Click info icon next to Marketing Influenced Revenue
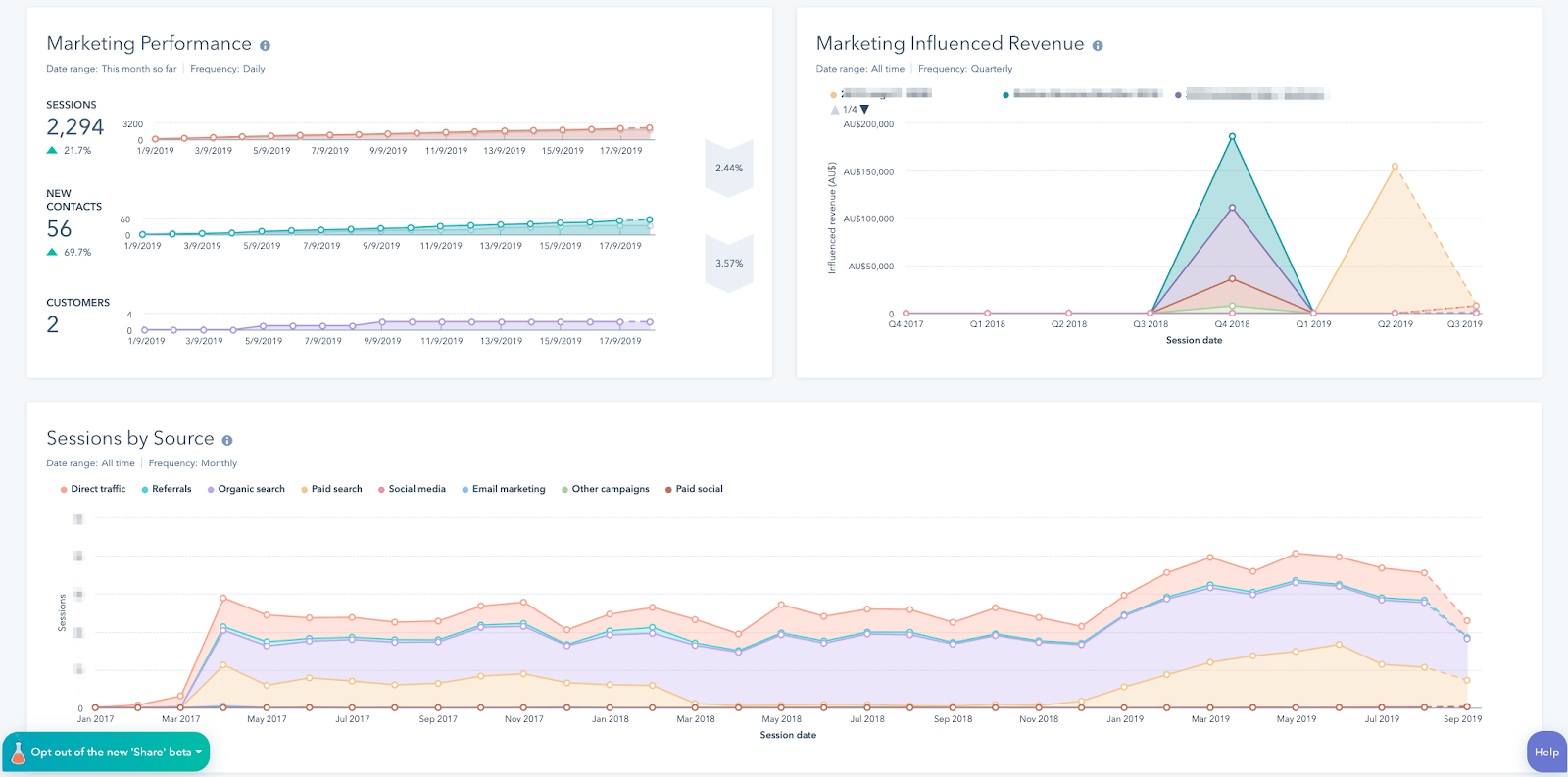The width and height of the screenshot is (1568, 777). pyautogui.click(x=1098, y=45)
